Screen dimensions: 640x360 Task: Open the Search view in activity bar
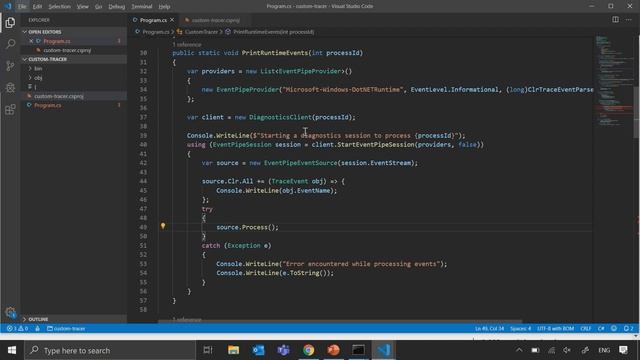pos(10,44)
